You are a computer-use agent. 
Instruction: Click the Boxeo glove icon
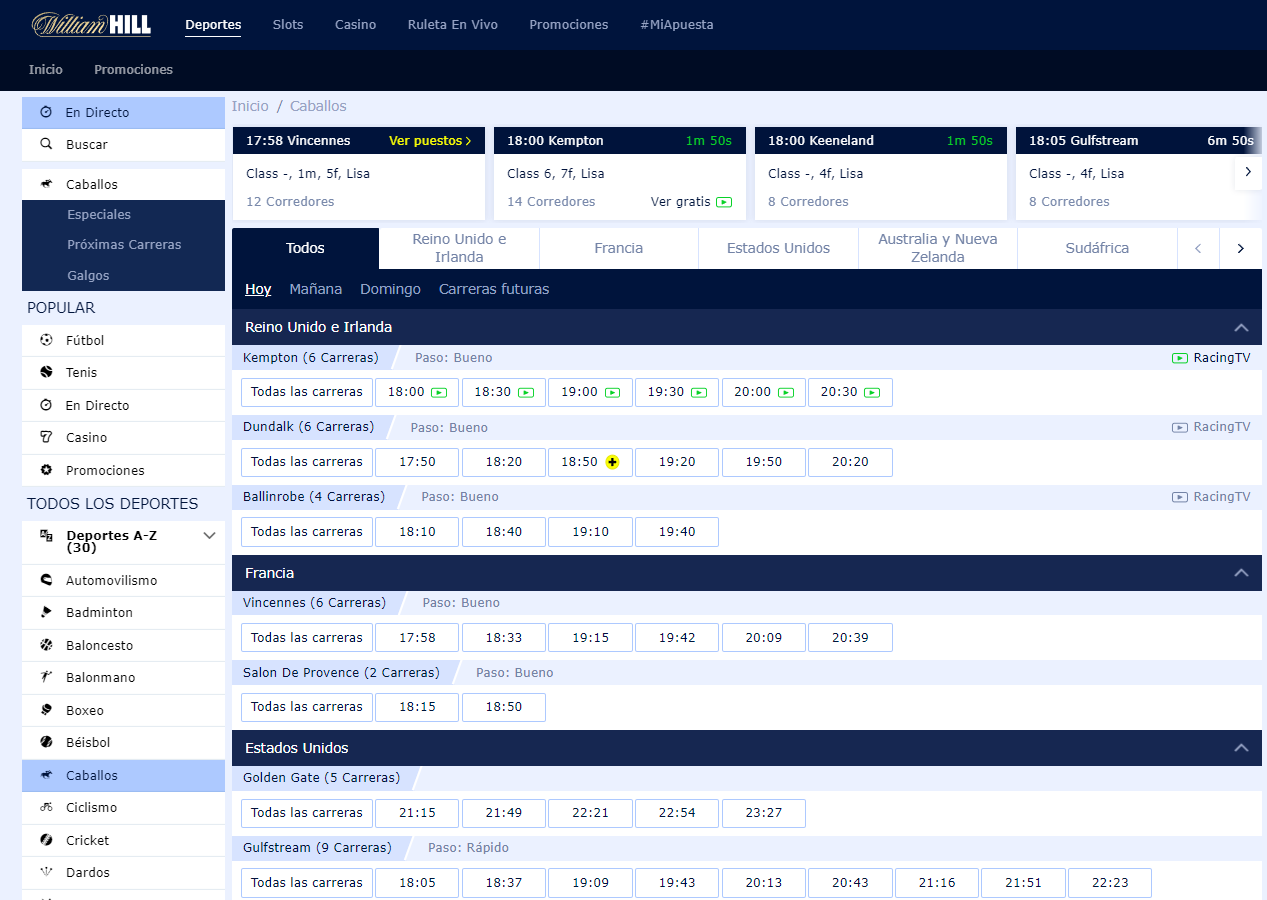click(46, 710)
